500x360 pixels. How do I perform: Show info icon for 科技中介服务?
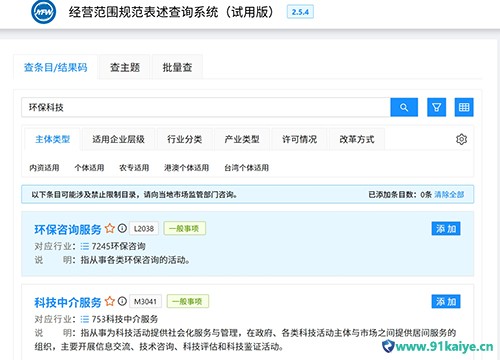point(122,301)
